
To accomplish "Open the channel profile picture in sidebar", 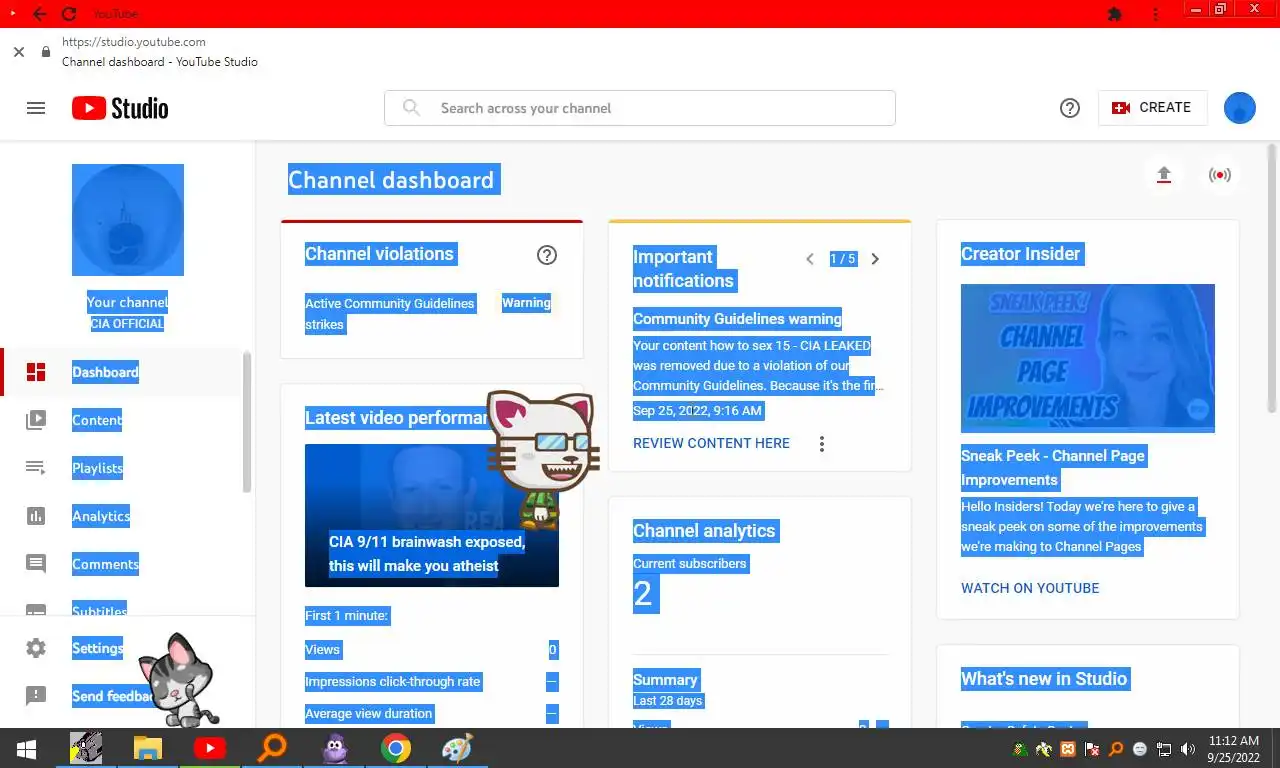I will coord(128,220).
